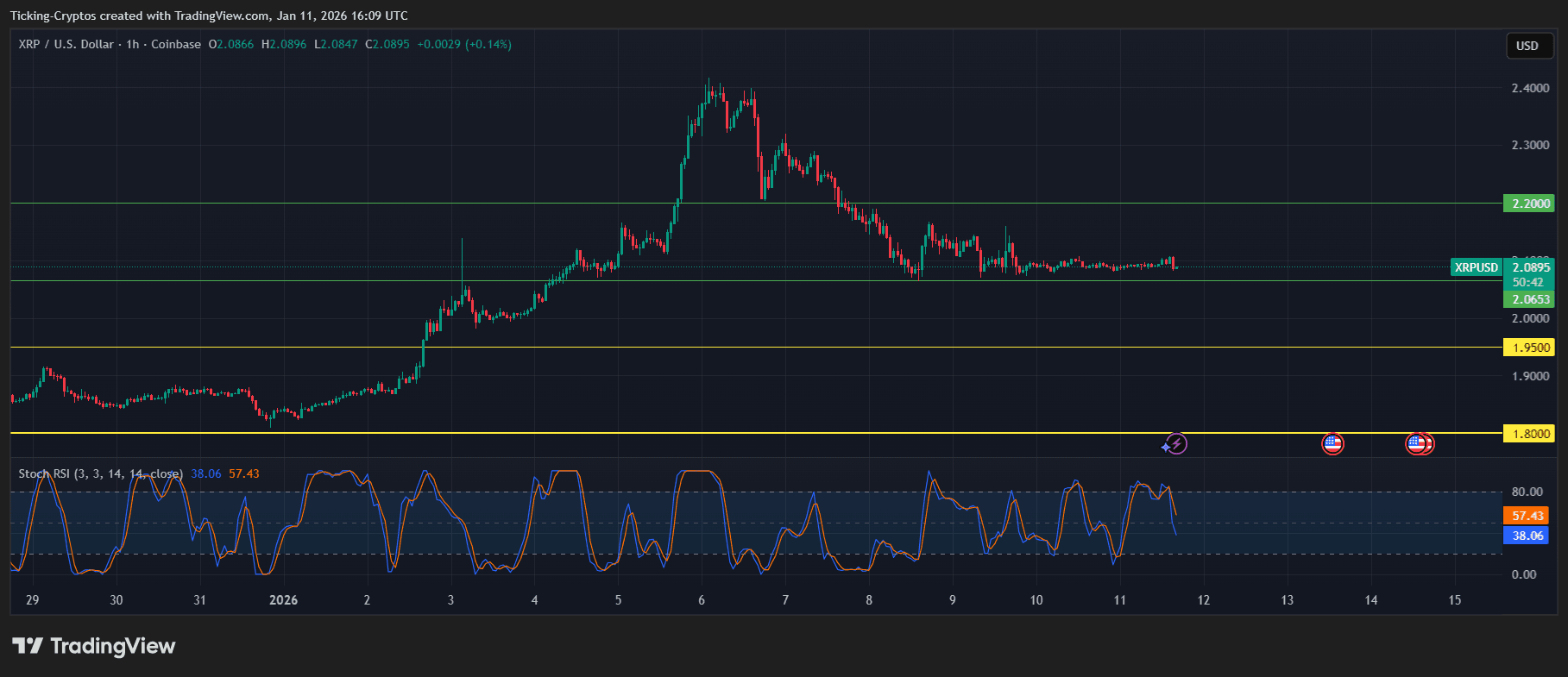Click the current price 2.0895 label
The image size is (1568, 677).
click(x=1530, y=267)
